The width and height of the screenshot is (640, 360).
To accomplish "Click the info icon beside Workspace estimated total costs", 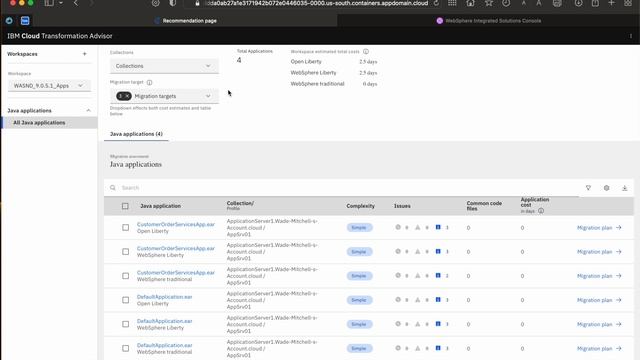I will (366, 51).
